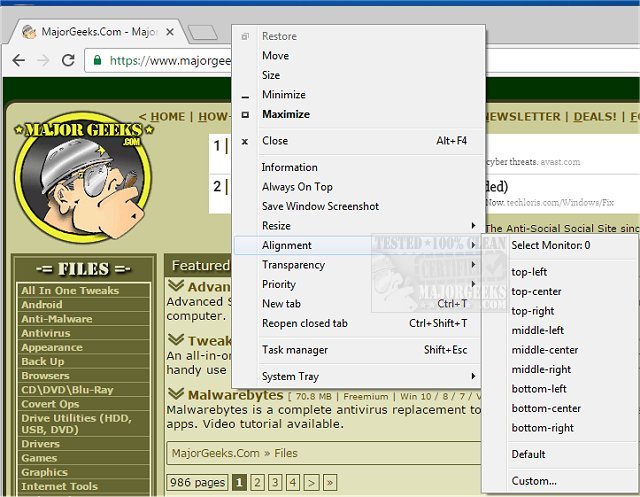
Task: Open Appearance files category
Action: click(83, 348)
